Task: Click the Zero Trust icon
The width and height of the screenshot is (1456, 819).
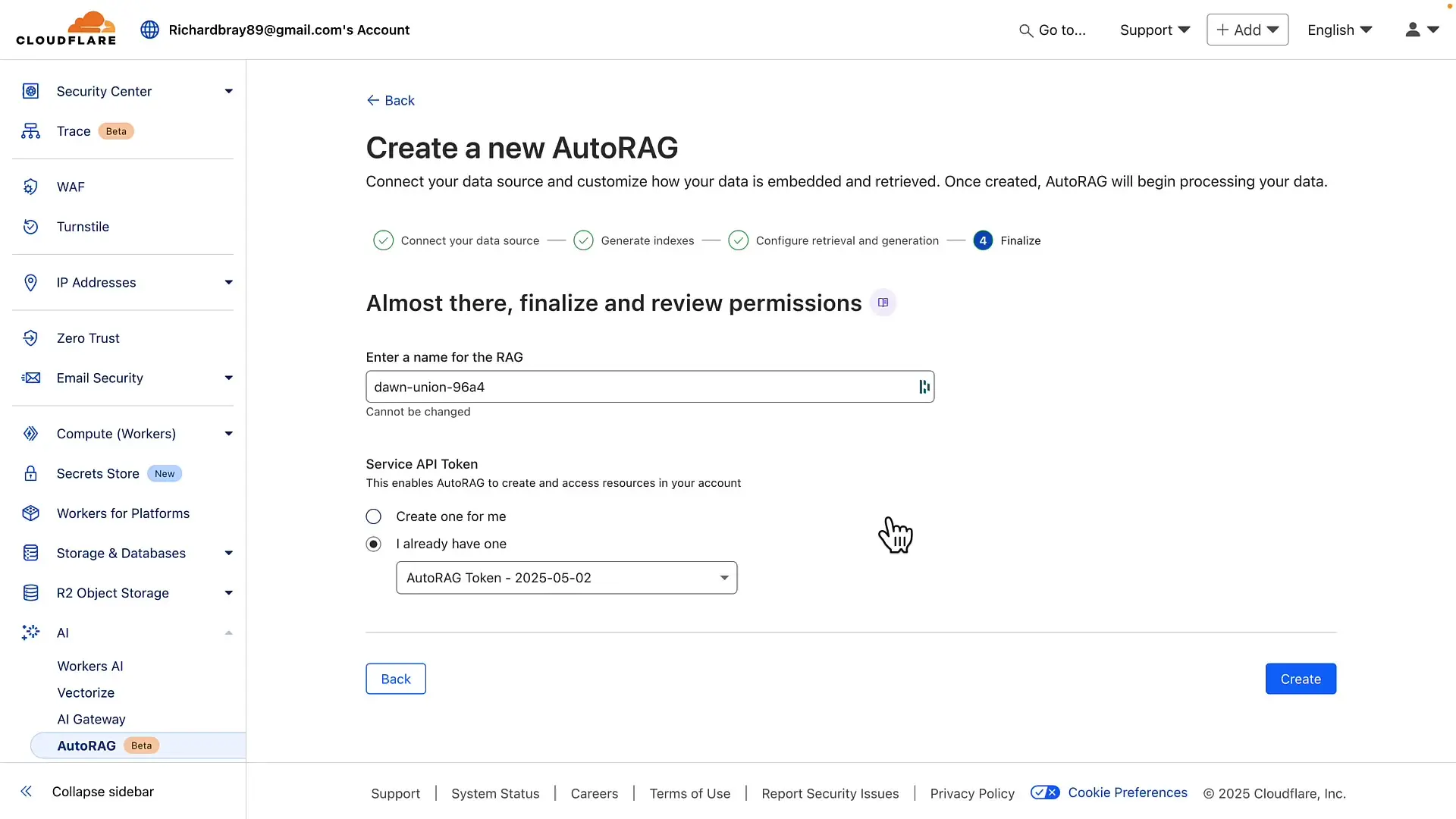Action: [30, 338]
